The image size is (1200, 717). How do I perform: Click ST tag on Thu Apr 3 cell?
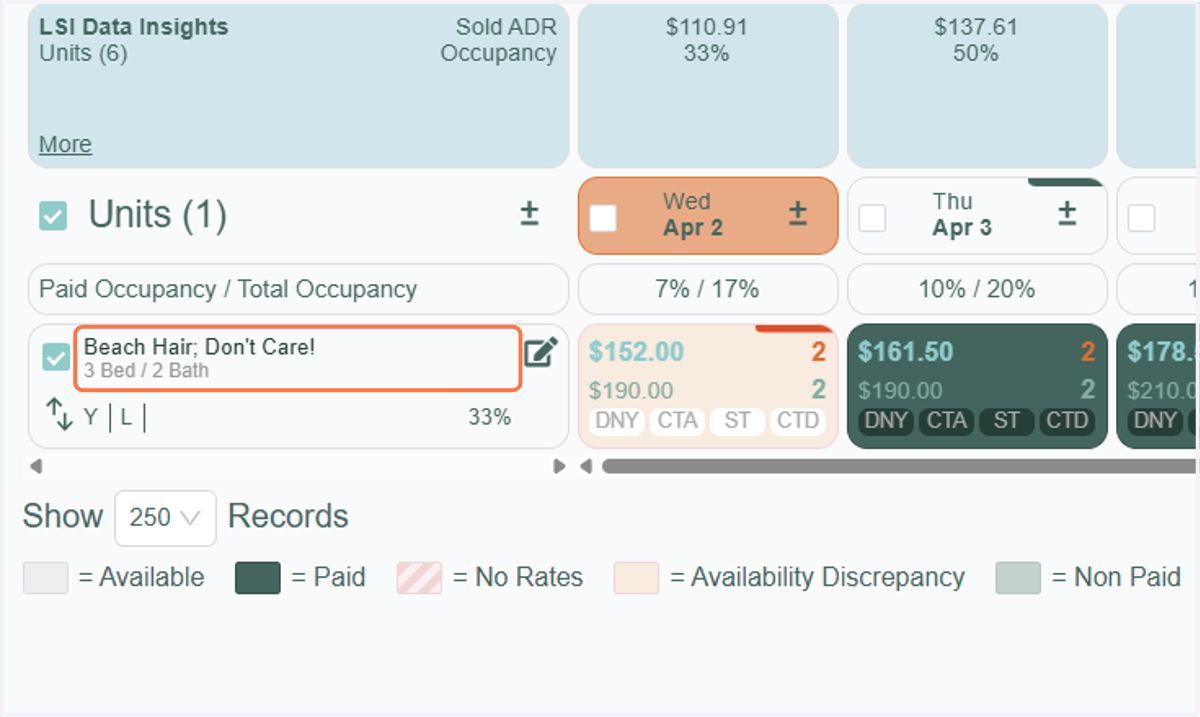click(x=1006, y=421)
